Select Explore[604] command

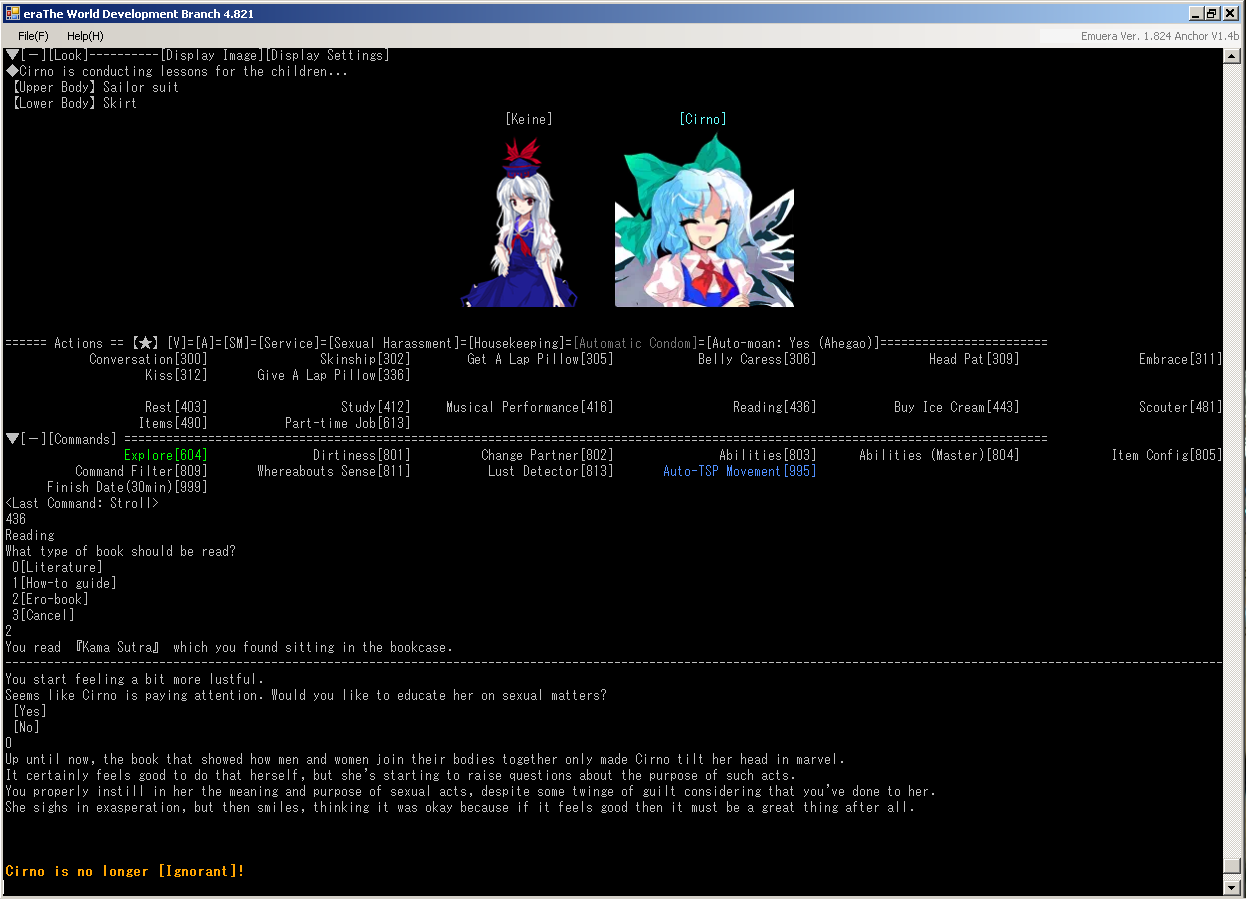click(165, 455)
